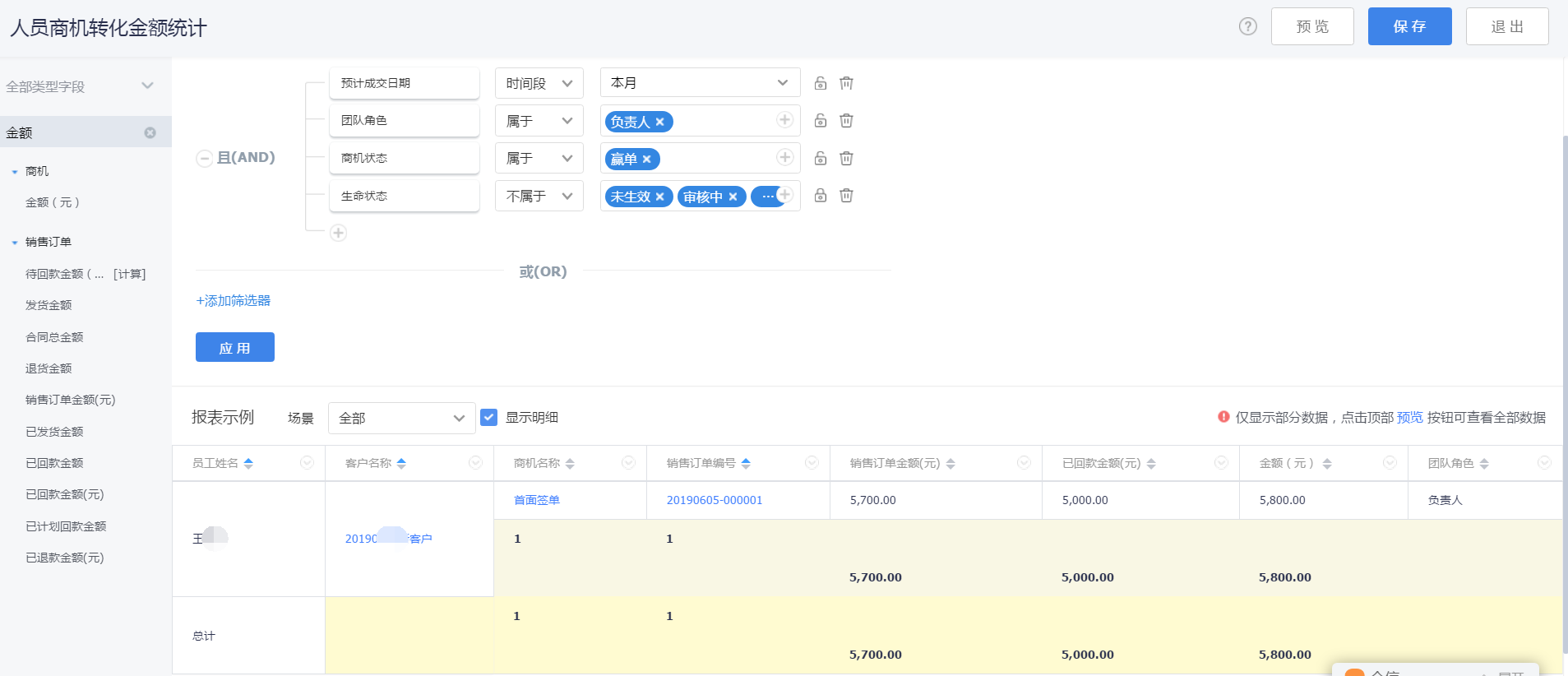Add value to 商机状态 filter
The width and height of the screenshot is (1568, 676).
click(784, 157)
